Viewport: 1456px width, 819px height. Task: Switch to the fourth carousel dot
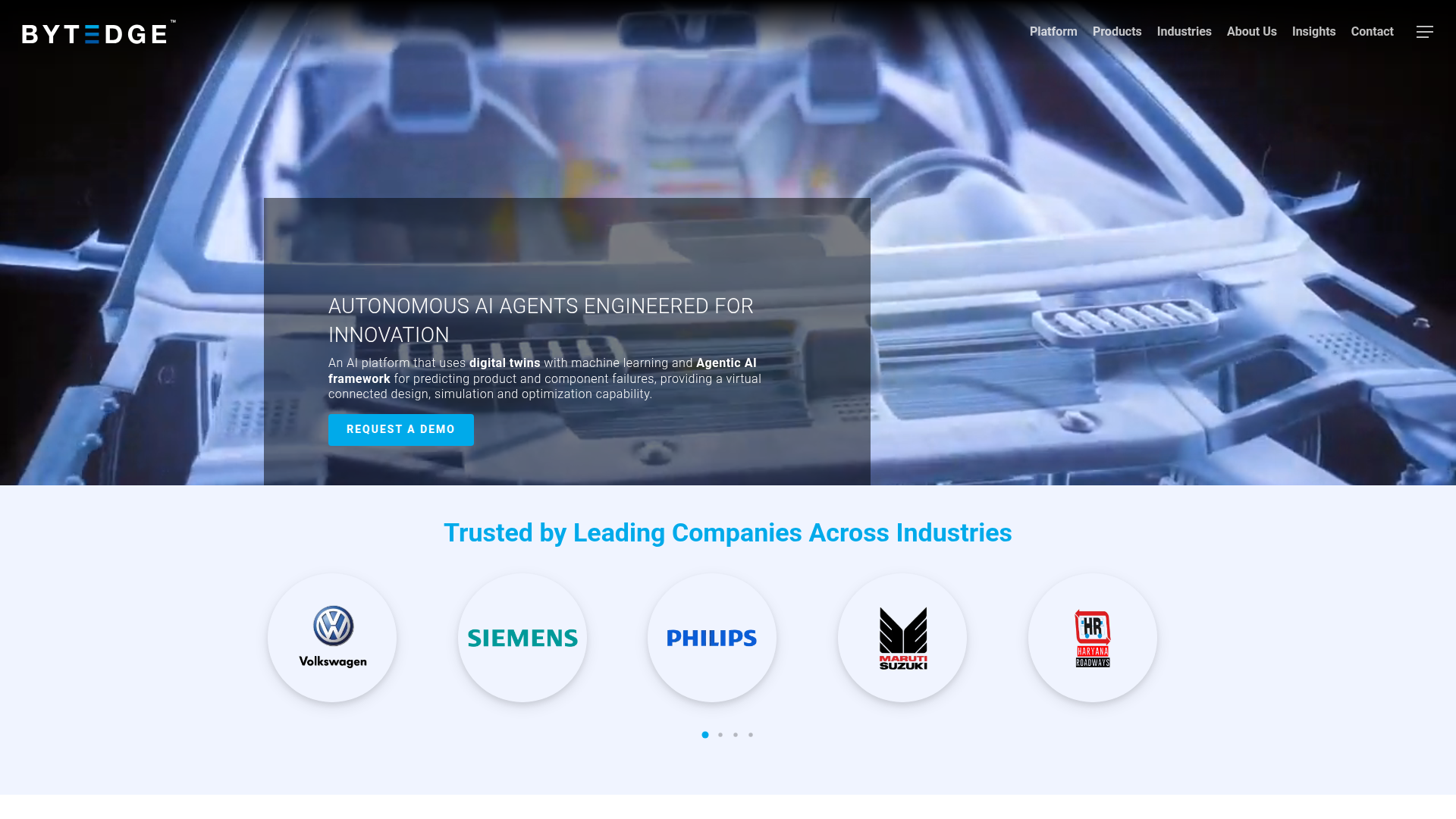751,735
